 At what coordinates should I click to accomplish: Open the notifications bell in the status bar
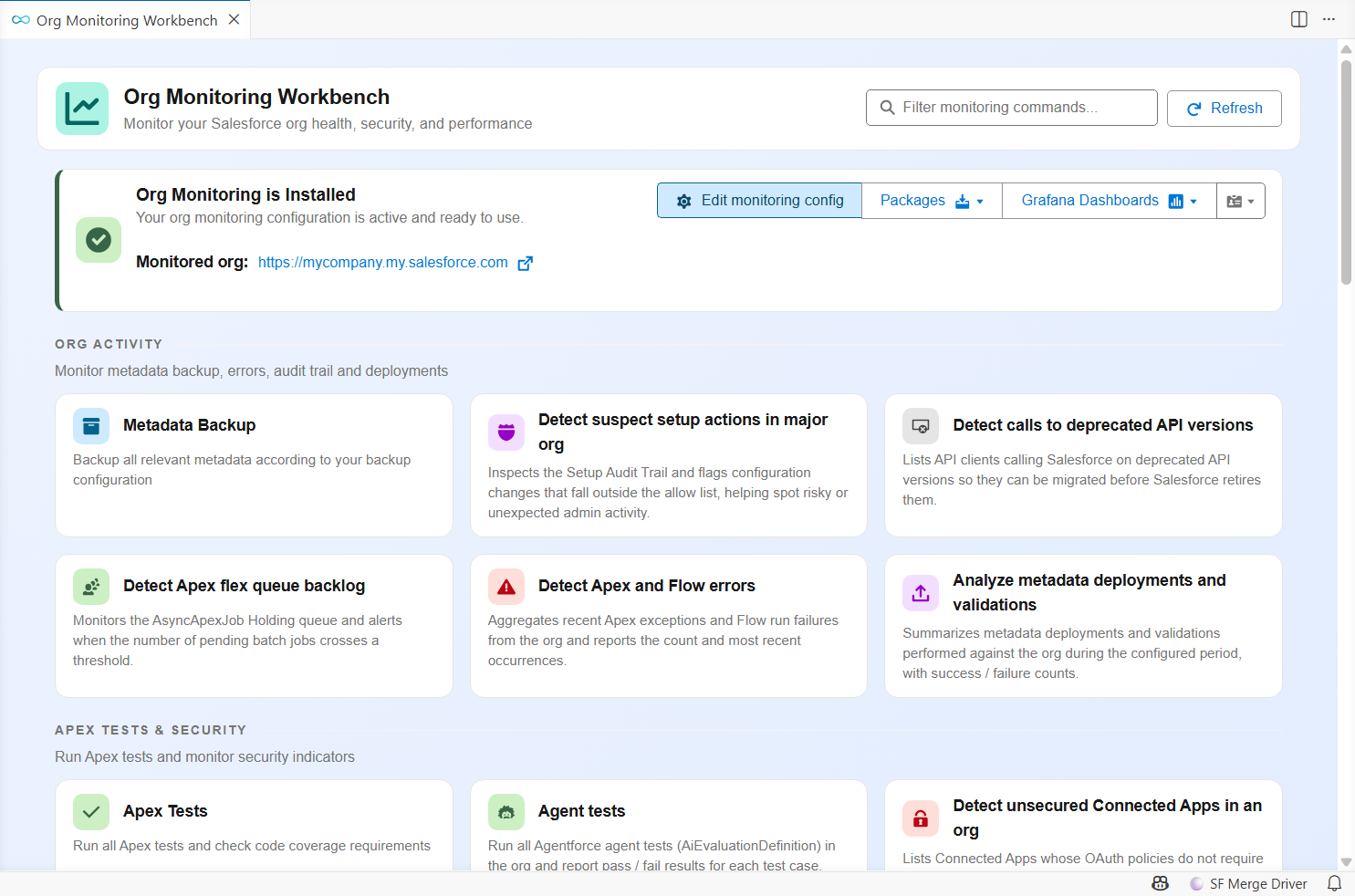pos(1334,883)
